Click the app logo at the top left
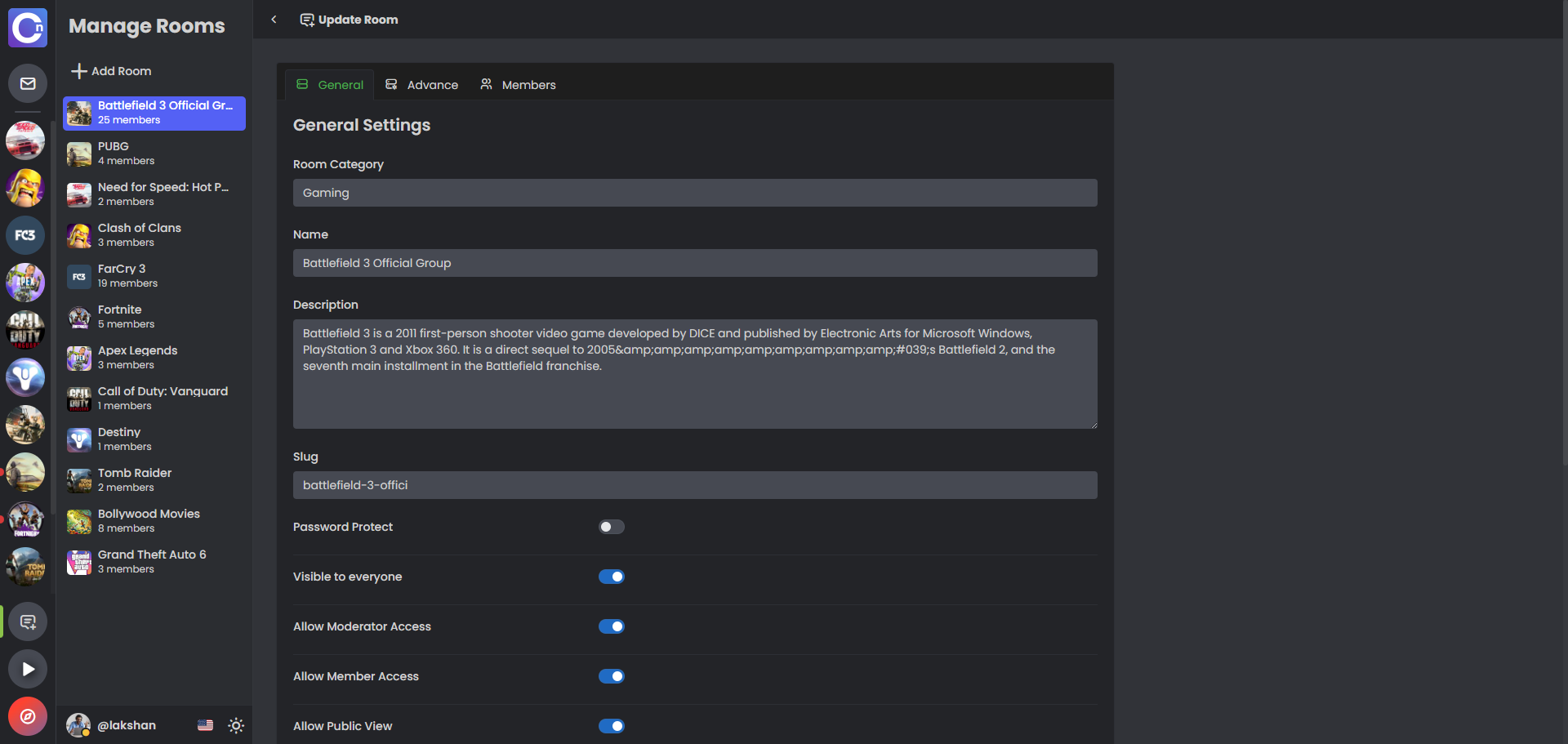 (x=27, y=27)
